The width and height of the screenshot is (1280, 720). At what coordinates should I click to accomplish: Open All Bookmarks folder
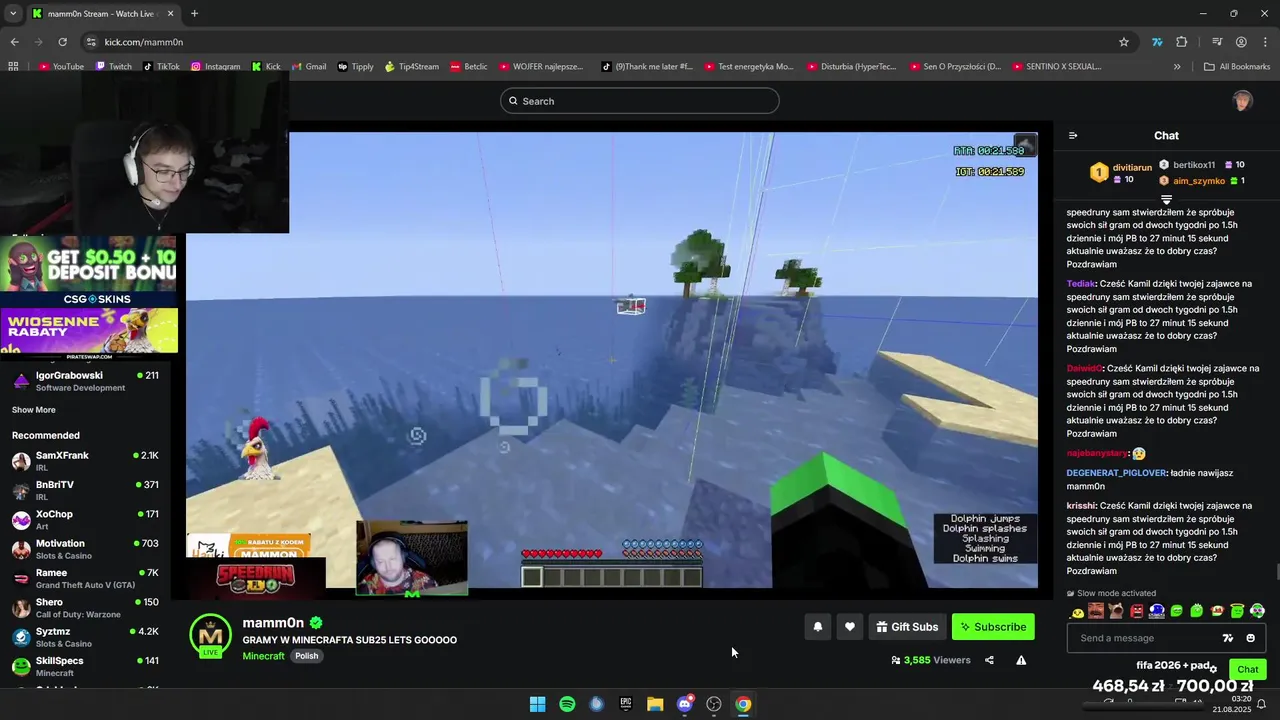[1237, 66]
